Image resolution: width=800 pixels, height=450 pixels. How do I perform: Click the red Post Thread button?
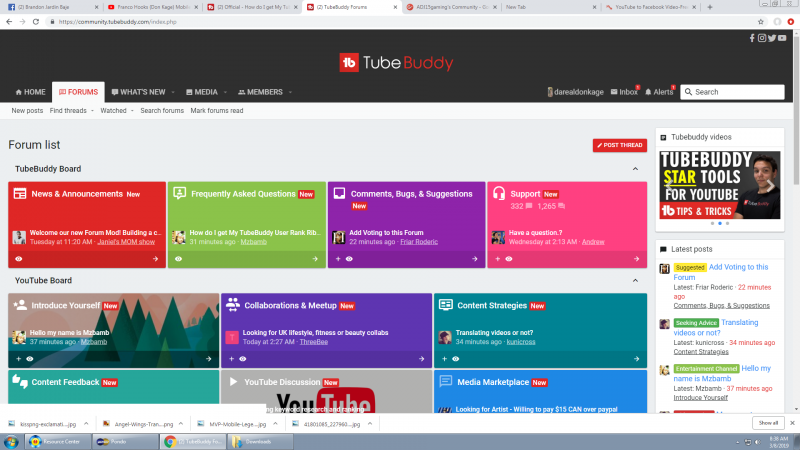pos(619,145)
